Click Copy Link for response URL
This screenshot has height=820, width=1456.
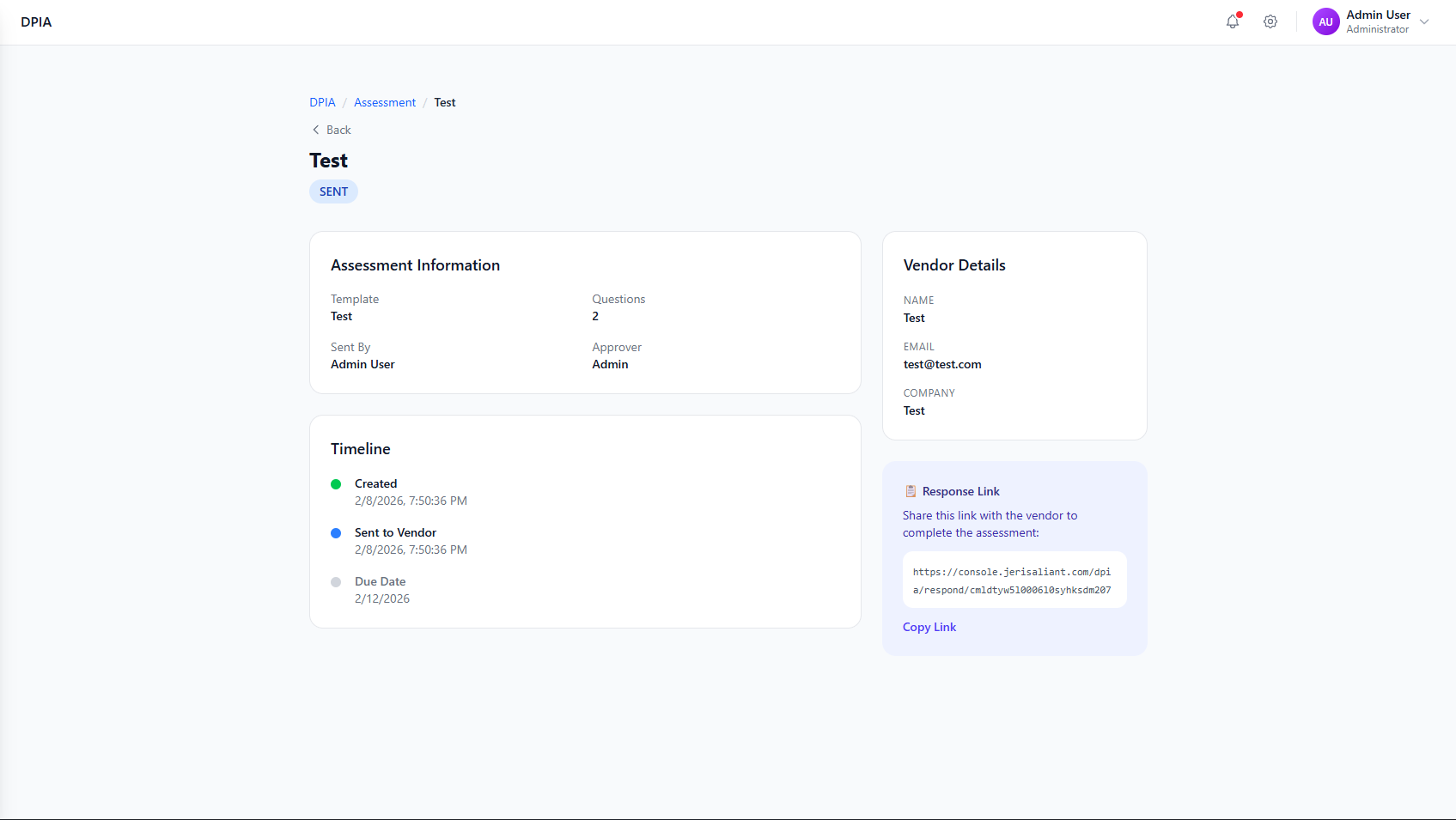929,627
